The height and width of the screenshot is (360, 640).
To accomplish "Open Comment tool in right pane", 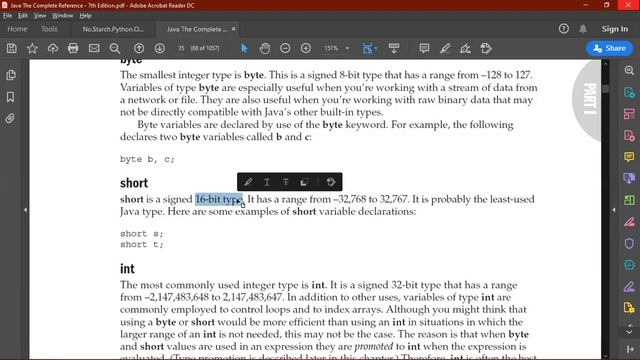I will (x=629, y=157).
